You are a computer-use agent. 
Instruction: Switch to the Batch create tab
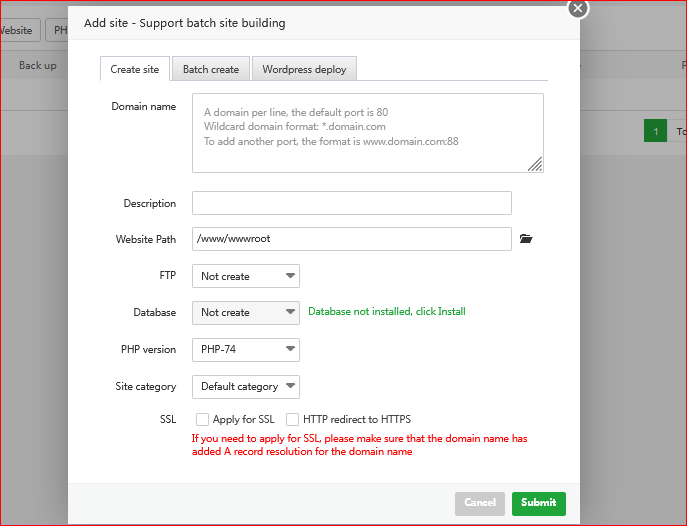pyautogui.click(x=210, y=69)
